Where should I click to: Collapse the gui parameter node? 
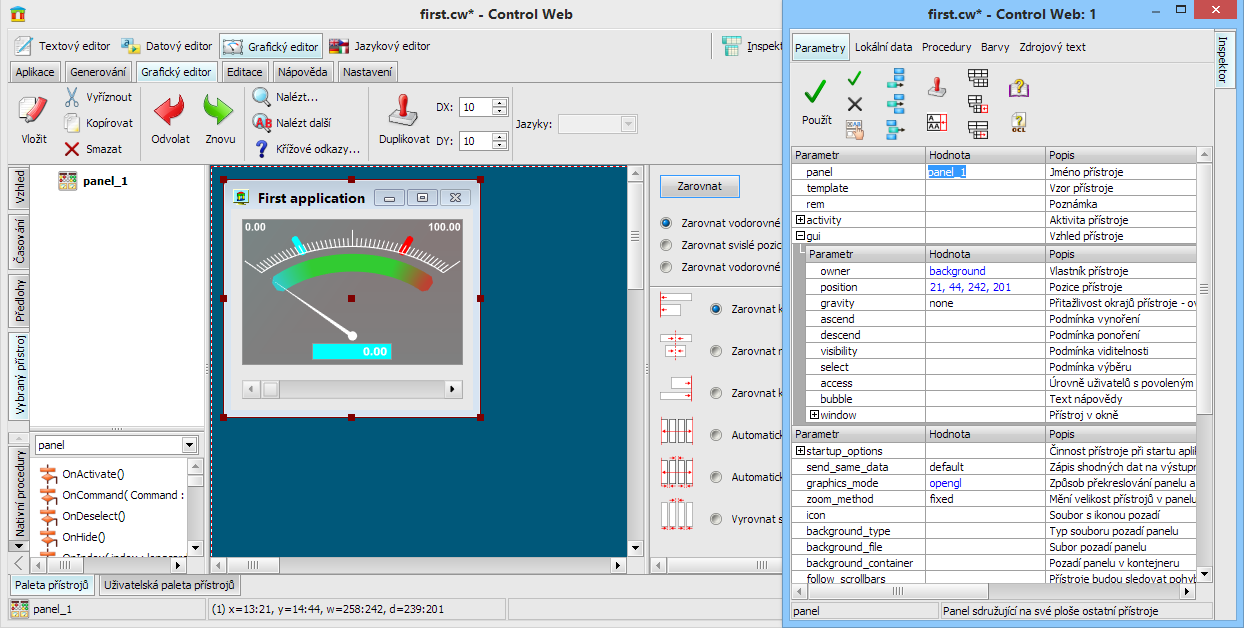[800, 236]
